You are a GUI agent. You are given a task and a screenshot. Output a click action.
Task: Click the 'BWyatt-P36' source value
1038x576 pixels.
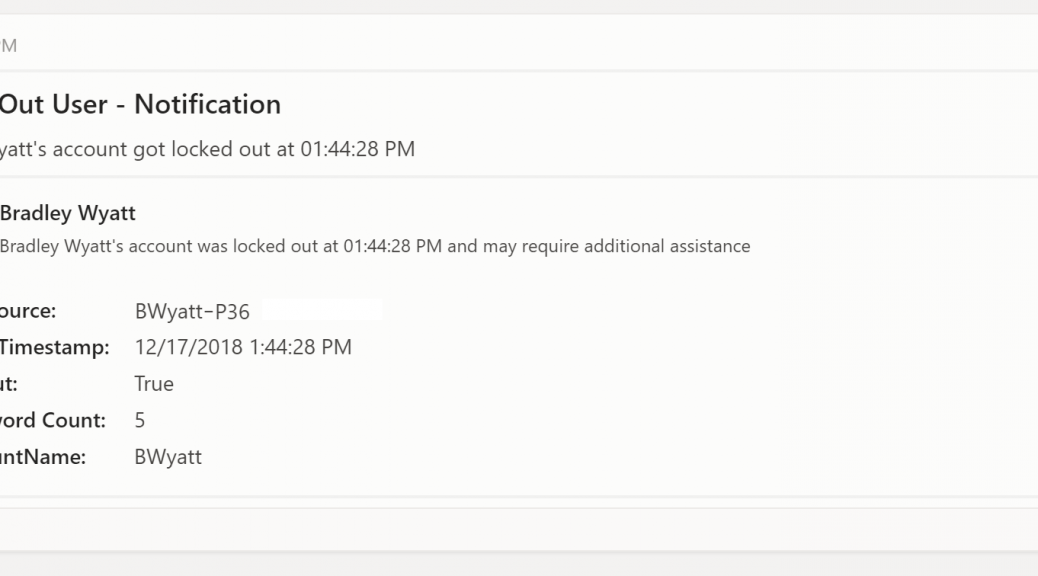tap(192, 311)
